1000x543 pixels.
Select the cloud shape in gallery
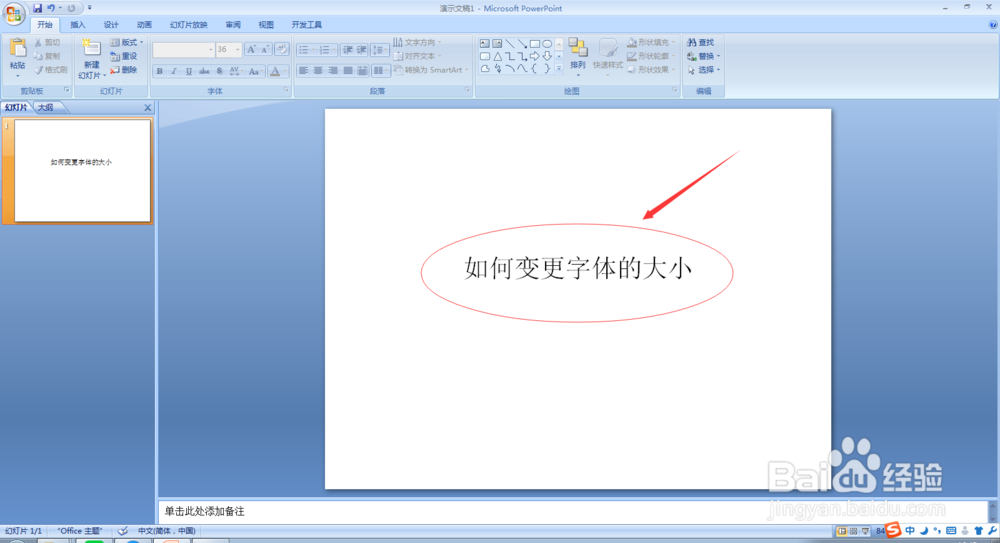tap(485, 69)
